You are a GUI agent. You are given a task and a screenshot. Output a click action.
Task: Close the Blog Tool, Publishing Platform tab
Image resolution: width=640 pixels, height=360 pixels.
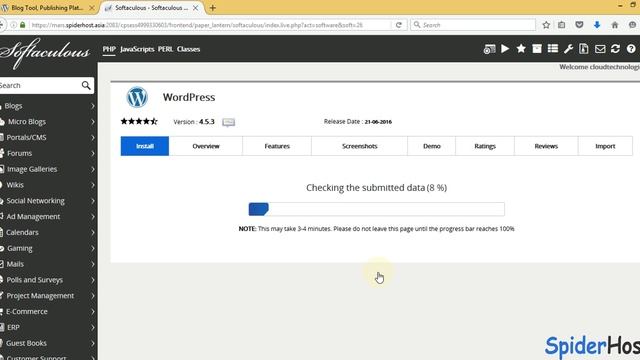pyautogui.click(x=92, y=8)
